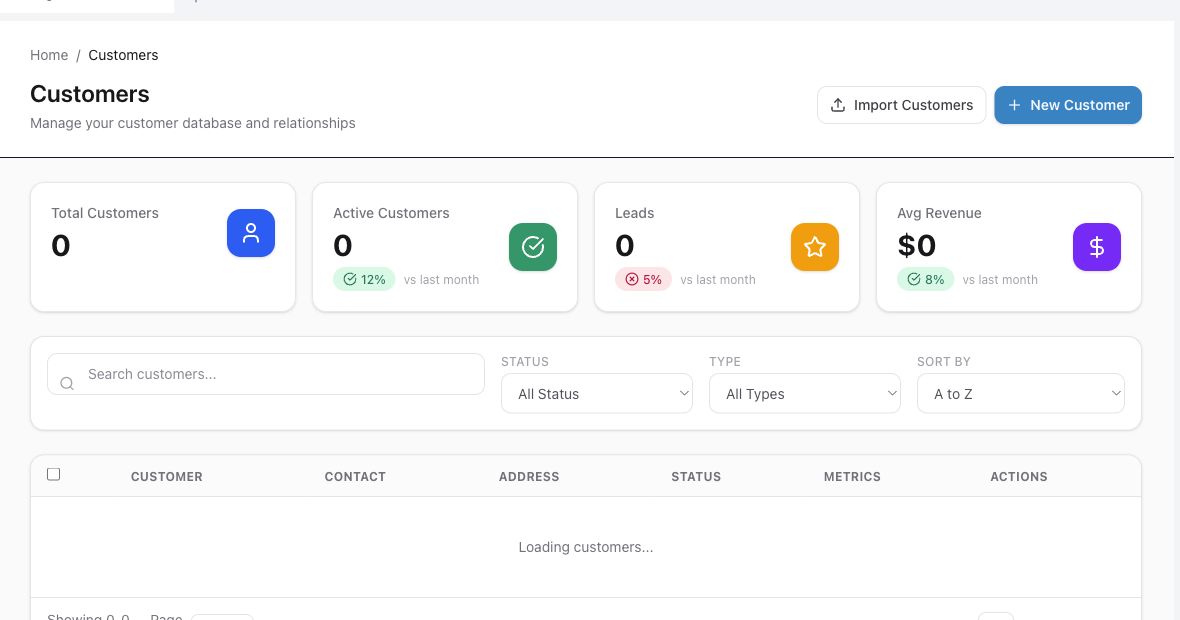Click the ACTIONS column header
Image resolution: width=1180 pixels, height=620 pixels.
point(1019,476)
